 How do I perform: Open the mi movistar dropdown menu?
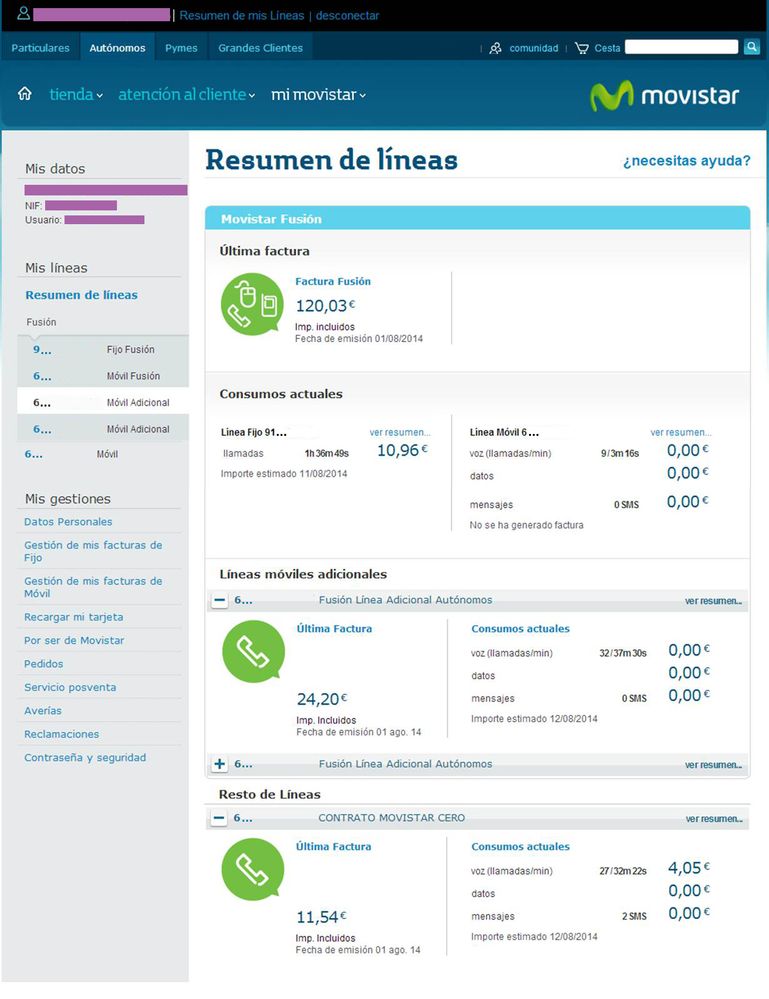[x=317, y=93]
